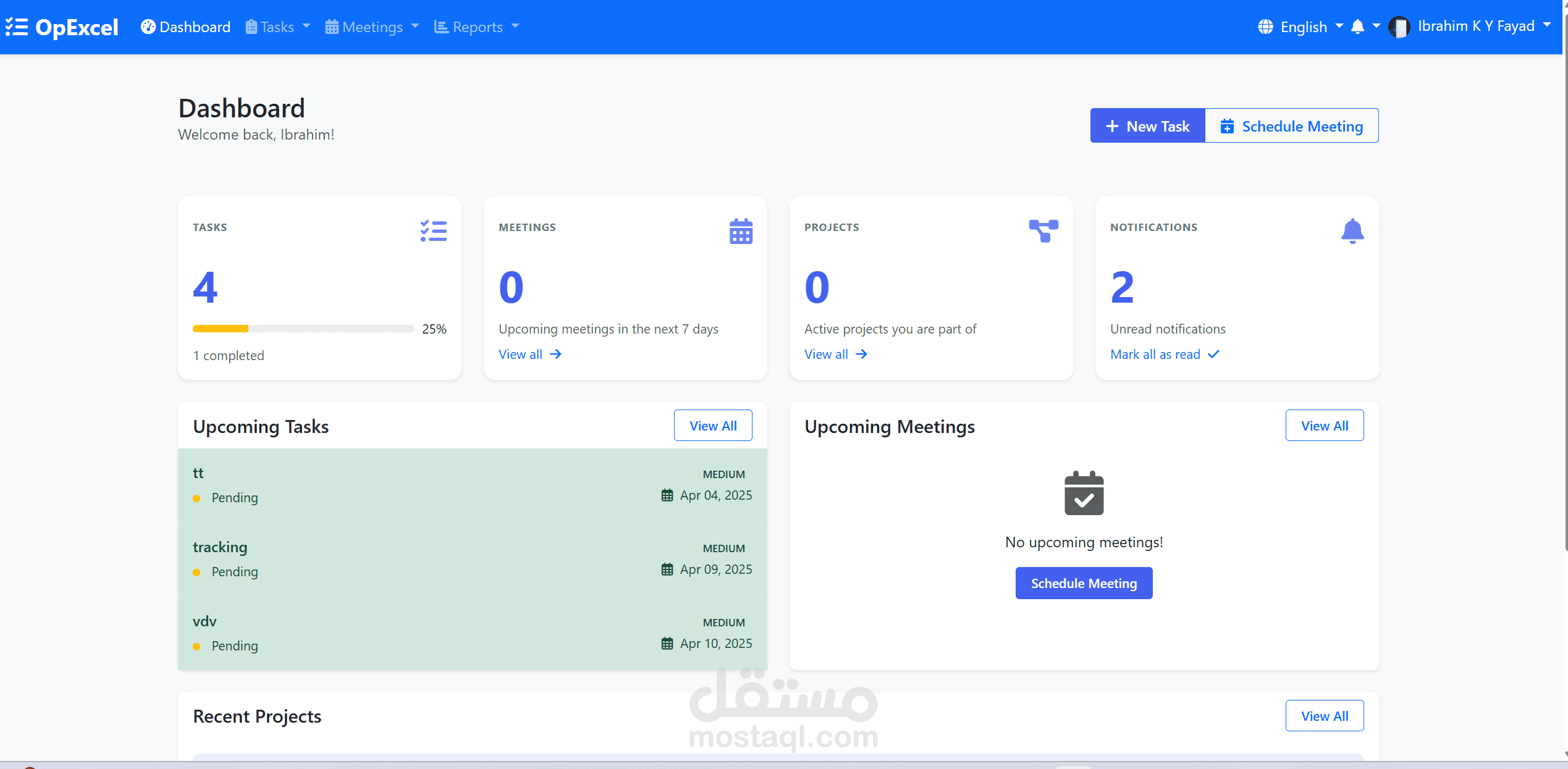Click the calendar icon beside Apr 10, 2025

coord(667,644)
